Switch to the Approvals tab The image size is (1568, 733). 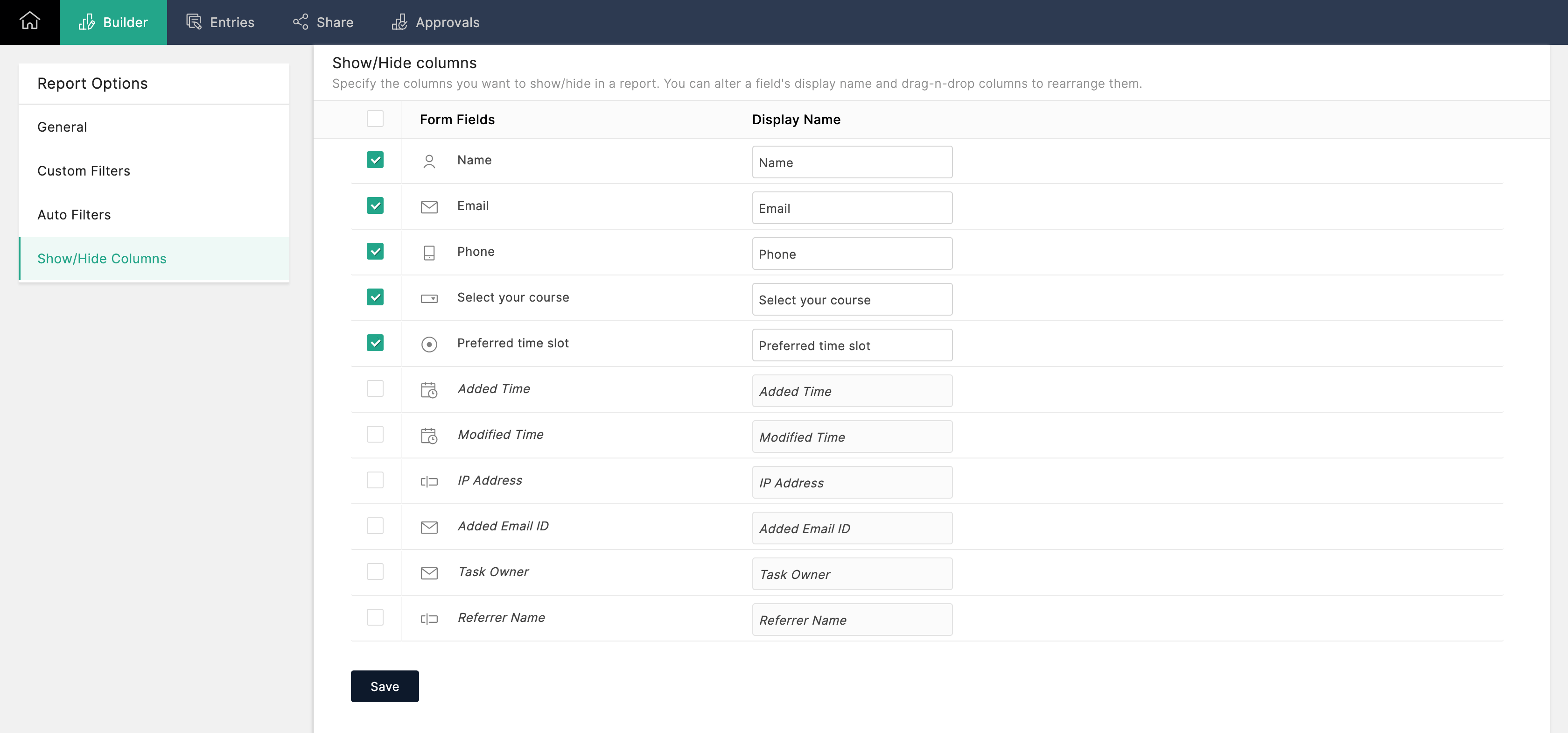tap(436, 22)
